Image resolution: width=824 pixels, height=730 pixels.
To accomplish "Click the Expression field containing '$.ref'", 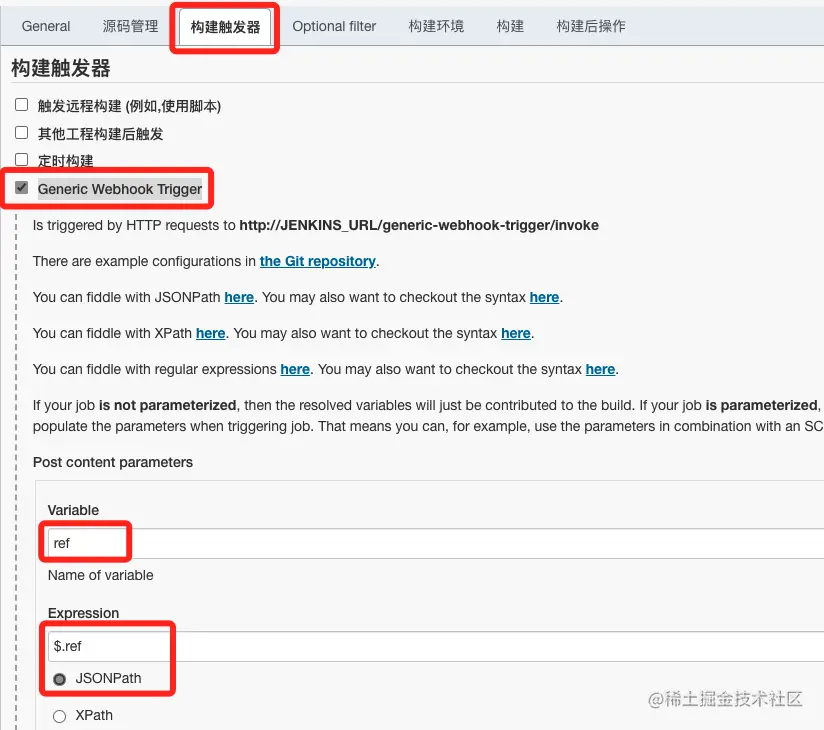I will pyautogui.click(x=436, y=646).
